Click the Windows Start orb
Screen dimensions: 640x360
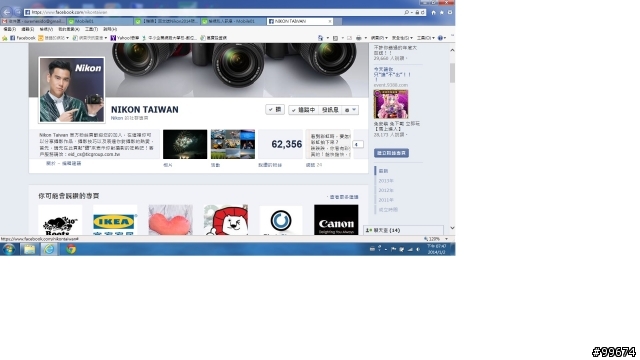point(9,249)
